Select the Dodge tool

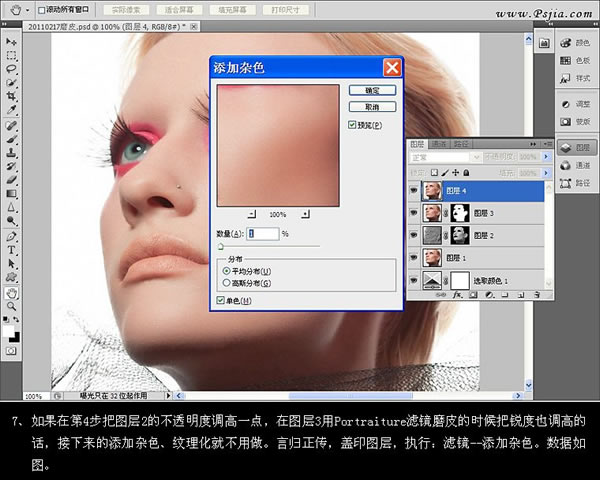point(11,220)
